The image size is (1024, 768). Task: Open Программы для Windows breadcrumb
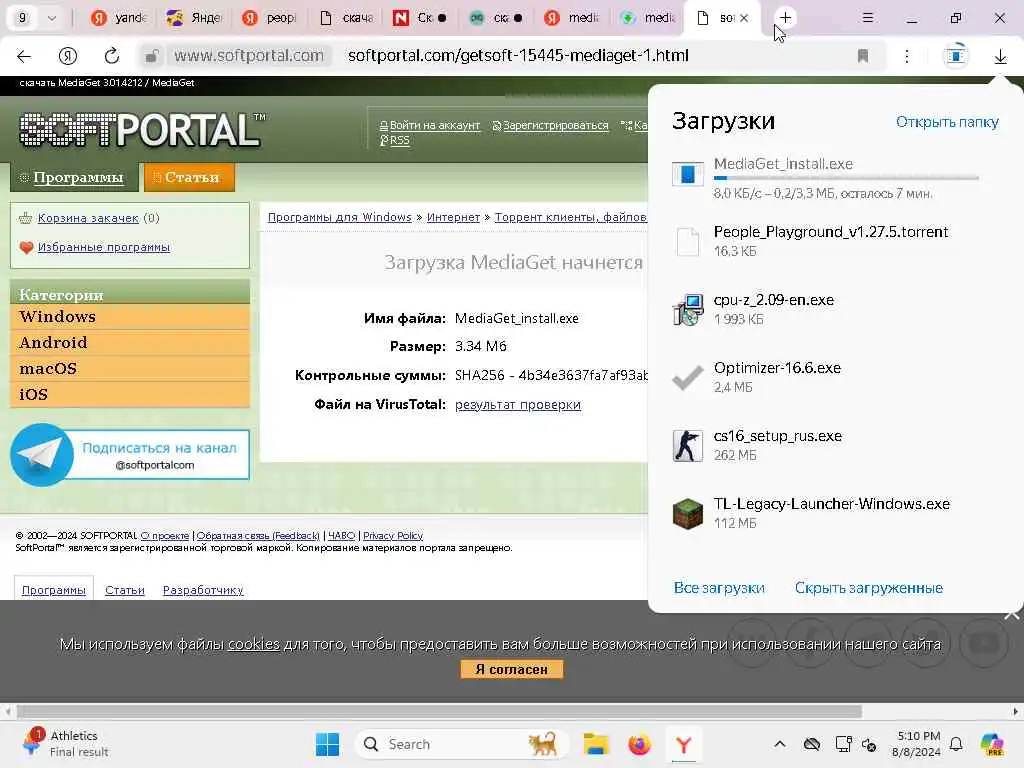(x=340, y=217)
